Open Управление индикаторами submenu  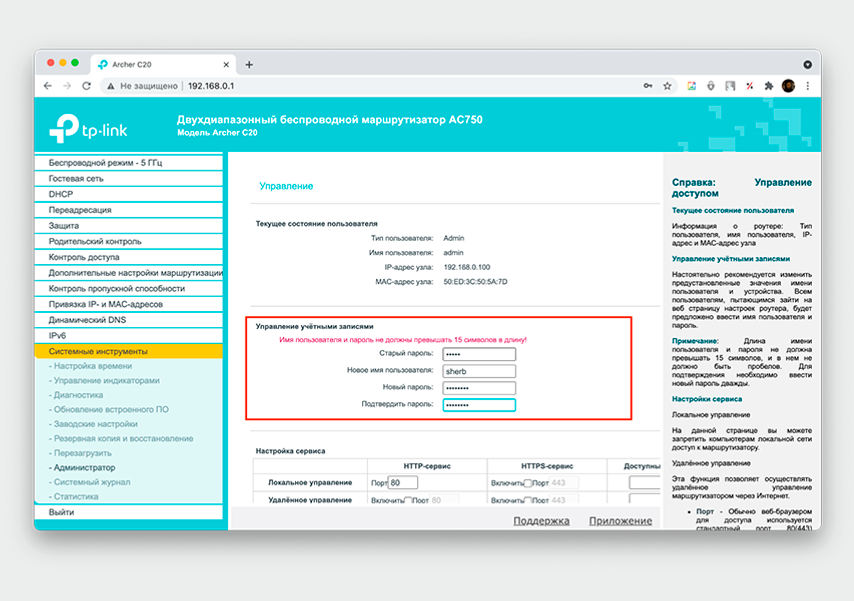coord(106,381)
